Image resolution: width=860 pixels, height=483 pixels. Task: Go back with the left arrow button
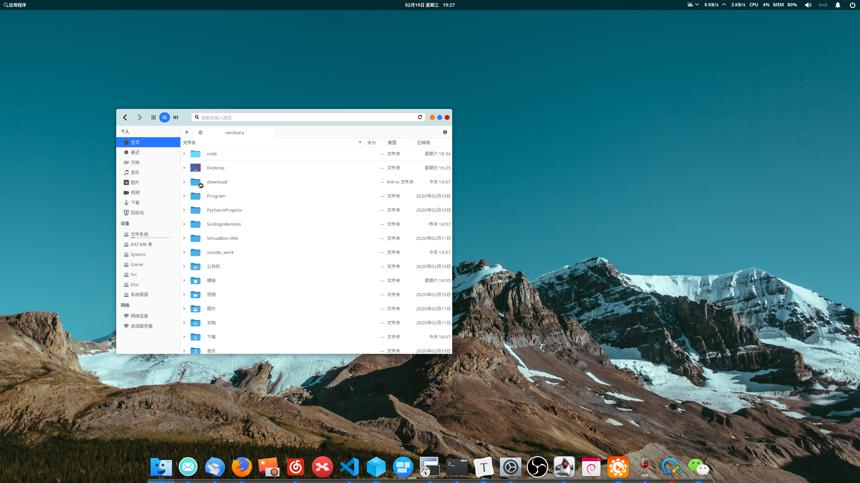click(125, 117)
